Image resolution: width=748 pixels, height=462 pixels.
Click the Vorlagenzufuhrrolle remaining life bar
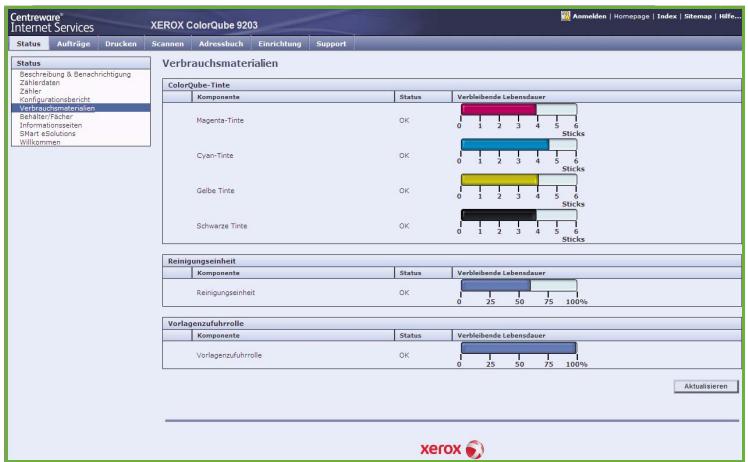coord(519,348)
